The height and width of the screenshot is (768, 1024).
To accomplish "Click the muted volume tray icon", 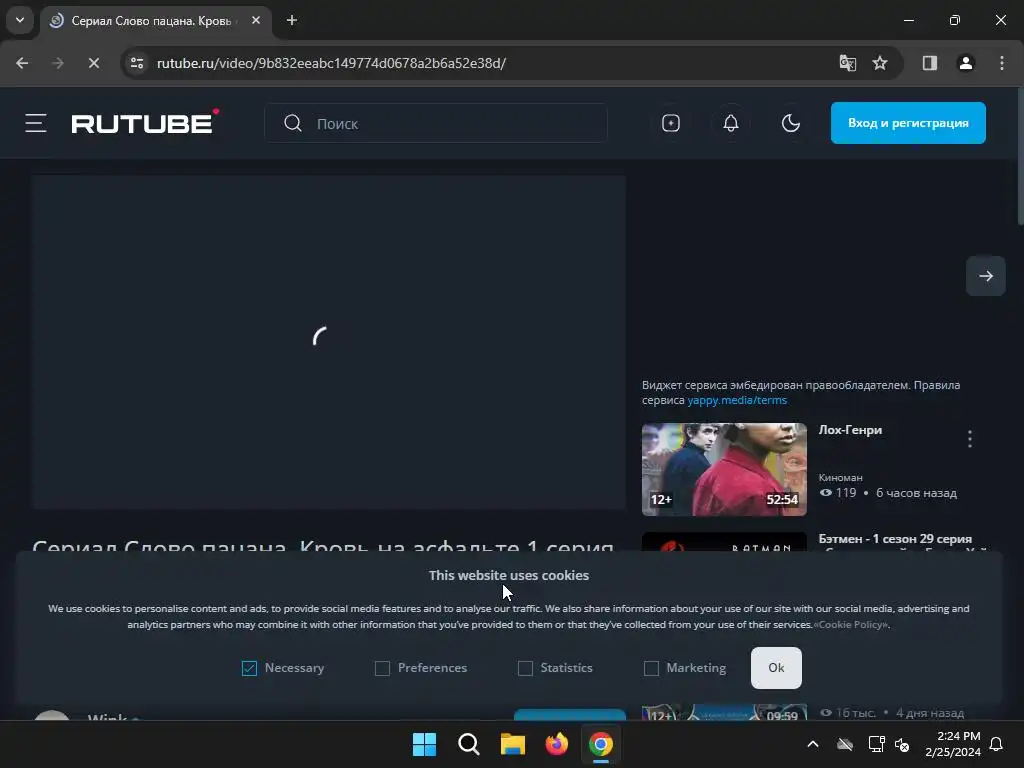I will click(902, 744).
